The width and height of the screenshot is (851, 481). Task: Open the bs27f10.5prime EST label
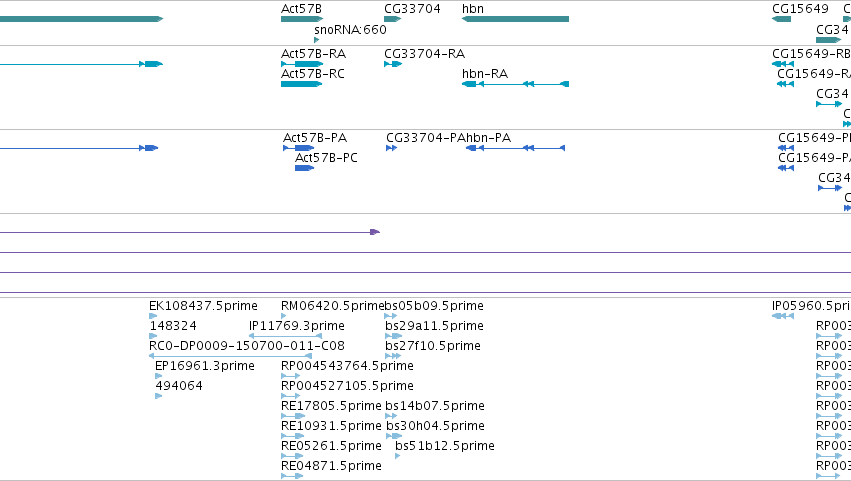433,346
